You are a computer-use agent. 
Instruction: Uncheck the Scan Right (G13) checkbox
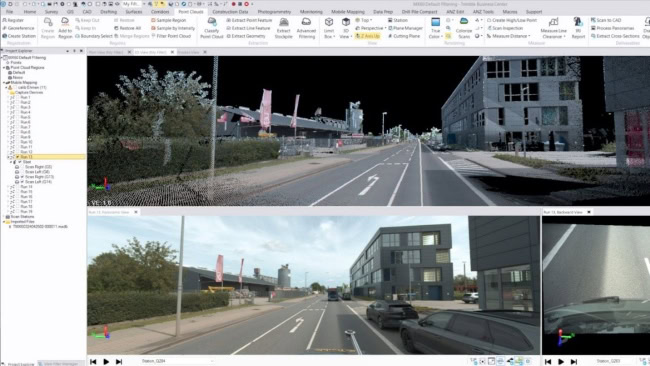22,177
